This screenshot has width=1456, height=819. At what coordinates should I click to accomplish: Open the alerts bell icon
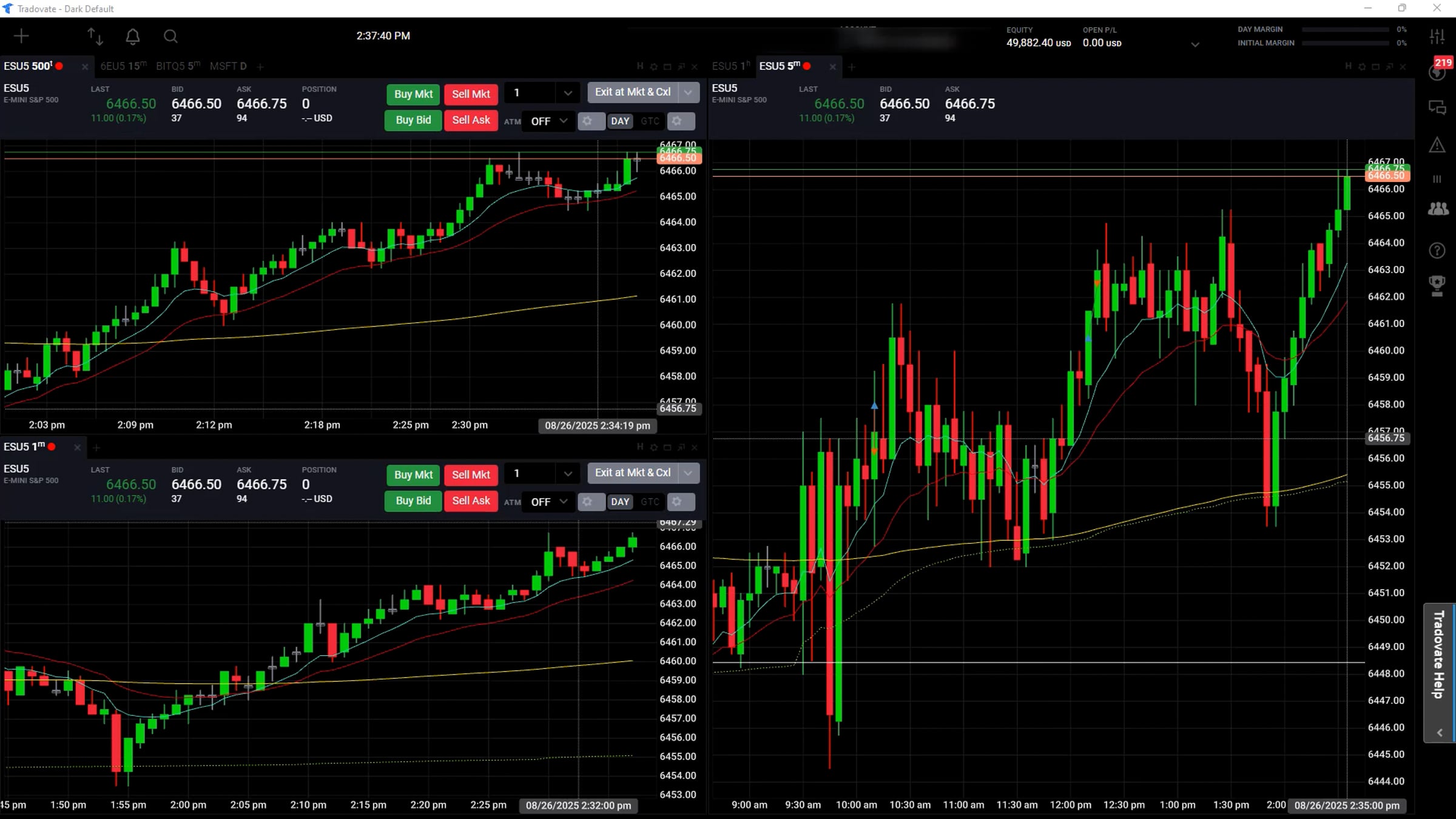pos(132,36)
